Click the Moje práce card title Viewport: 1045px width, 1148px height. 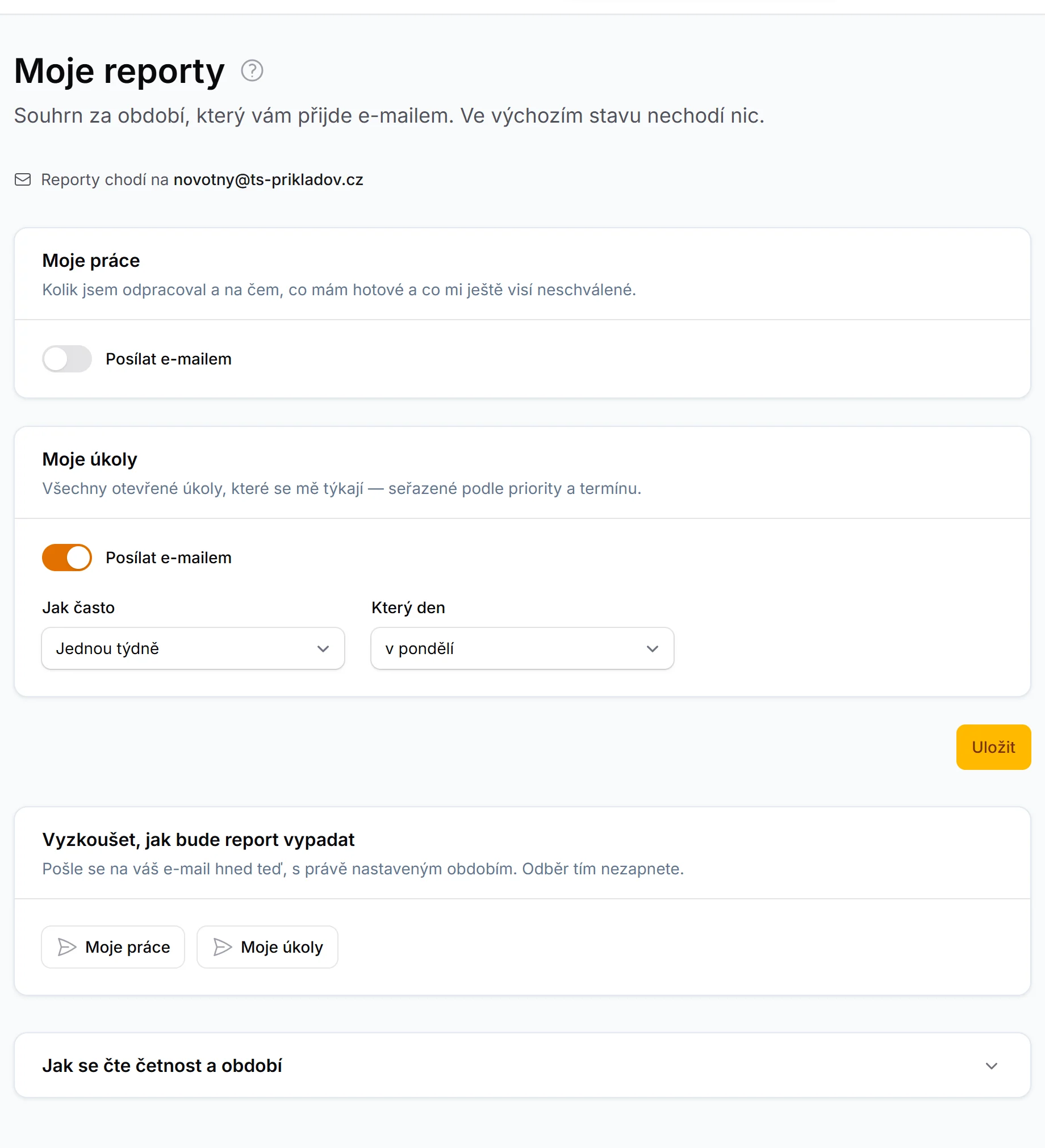pos(91,261)
